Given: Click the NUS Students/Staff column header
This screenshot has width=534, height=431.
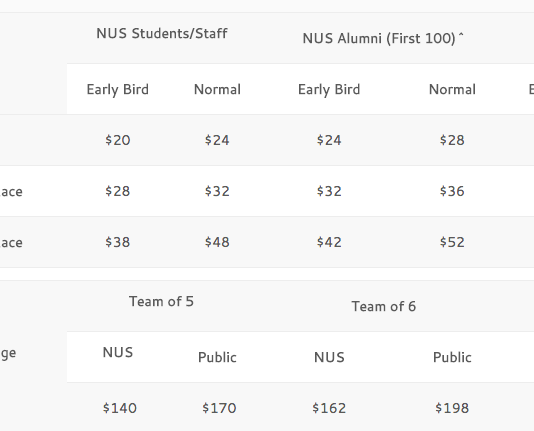Looking at the screenshot, I should tap(162, 33).
